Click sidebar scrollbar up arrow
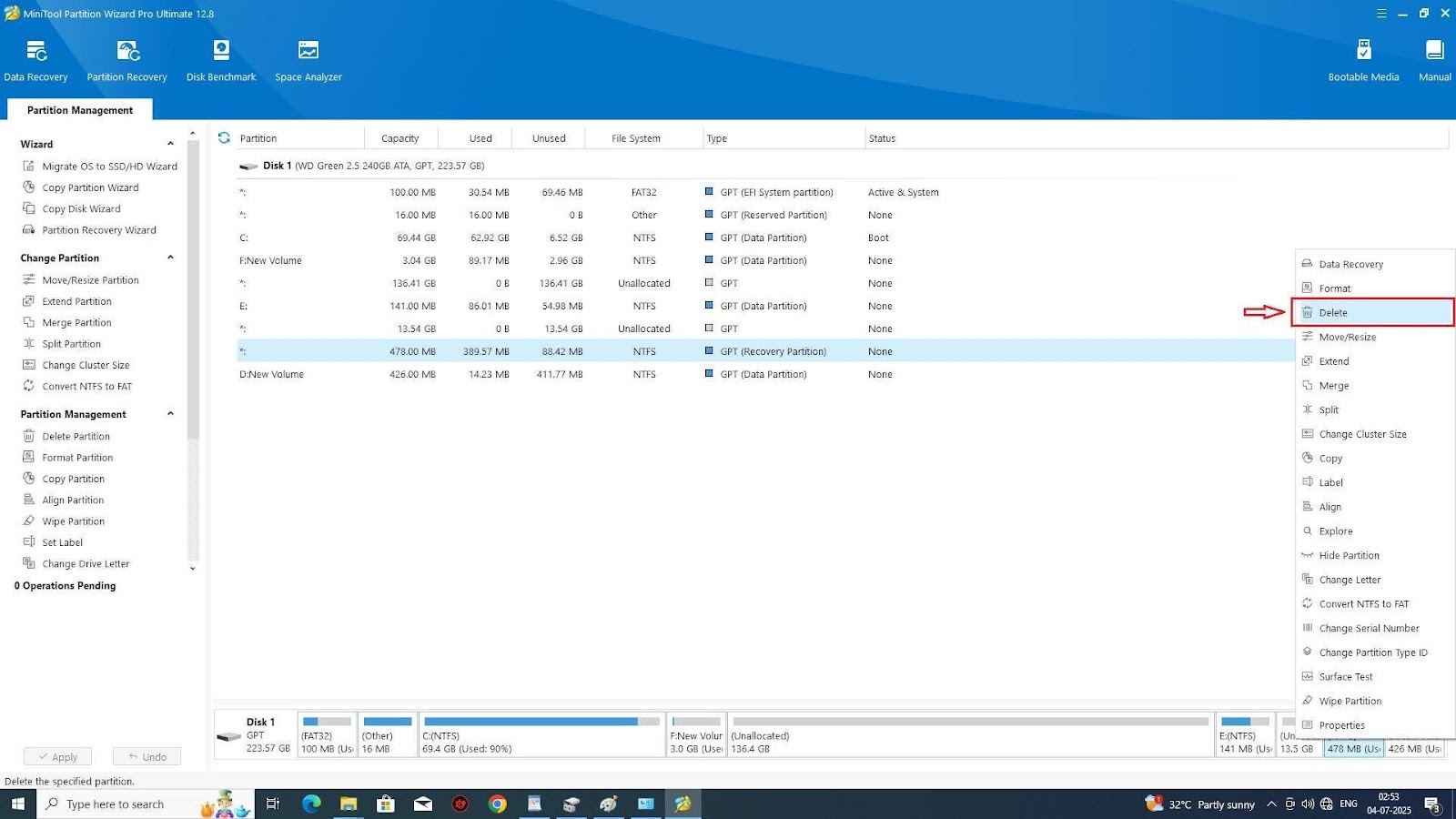Screen dimensions: 1456x819 click(x=192, y=134)
